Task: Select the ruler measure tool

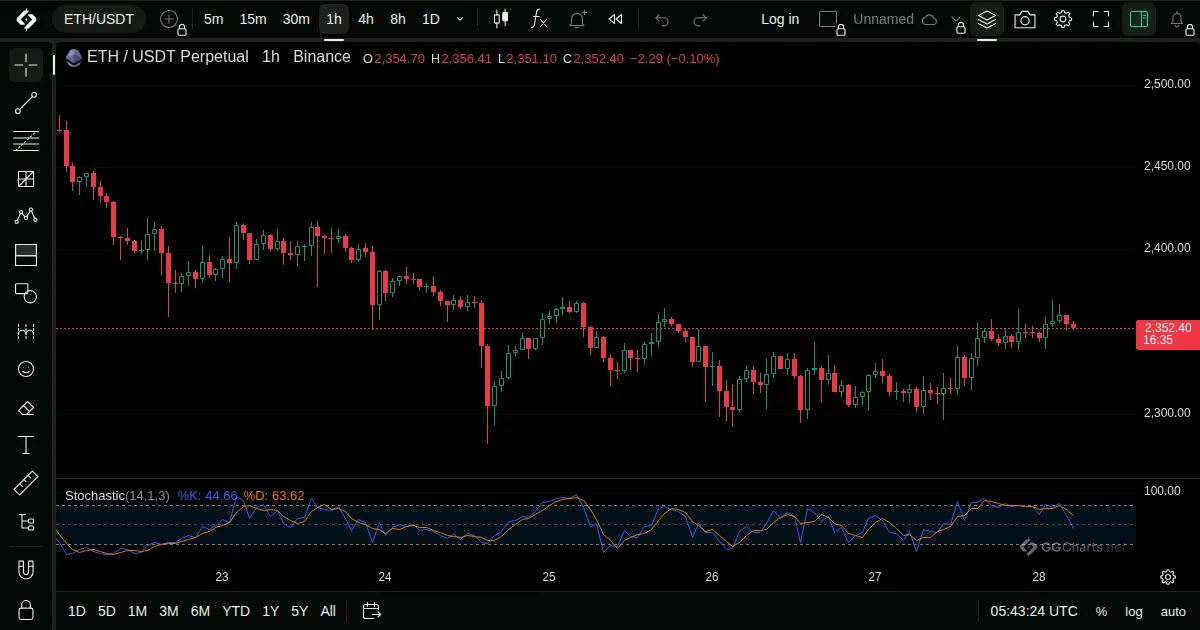Action: [26, 483]
